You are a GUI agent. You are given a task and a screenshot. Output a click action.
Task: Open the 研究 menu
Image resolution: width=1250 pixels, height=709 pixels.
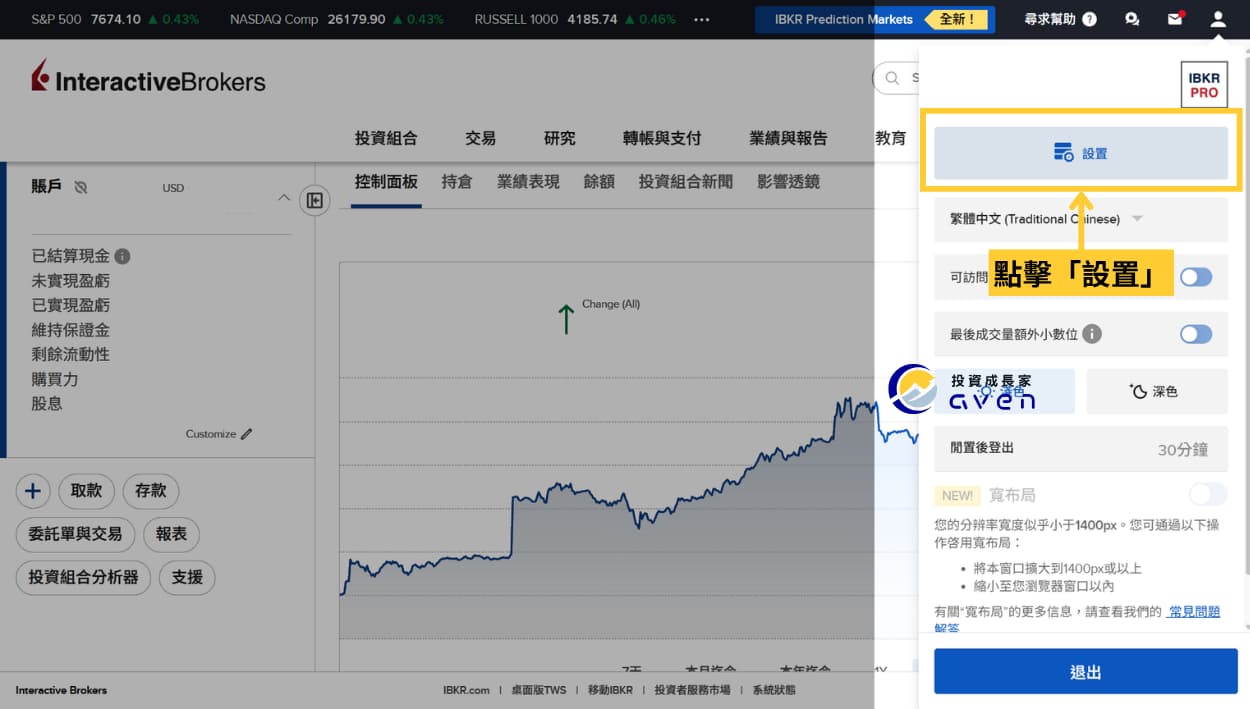point(560,138)
